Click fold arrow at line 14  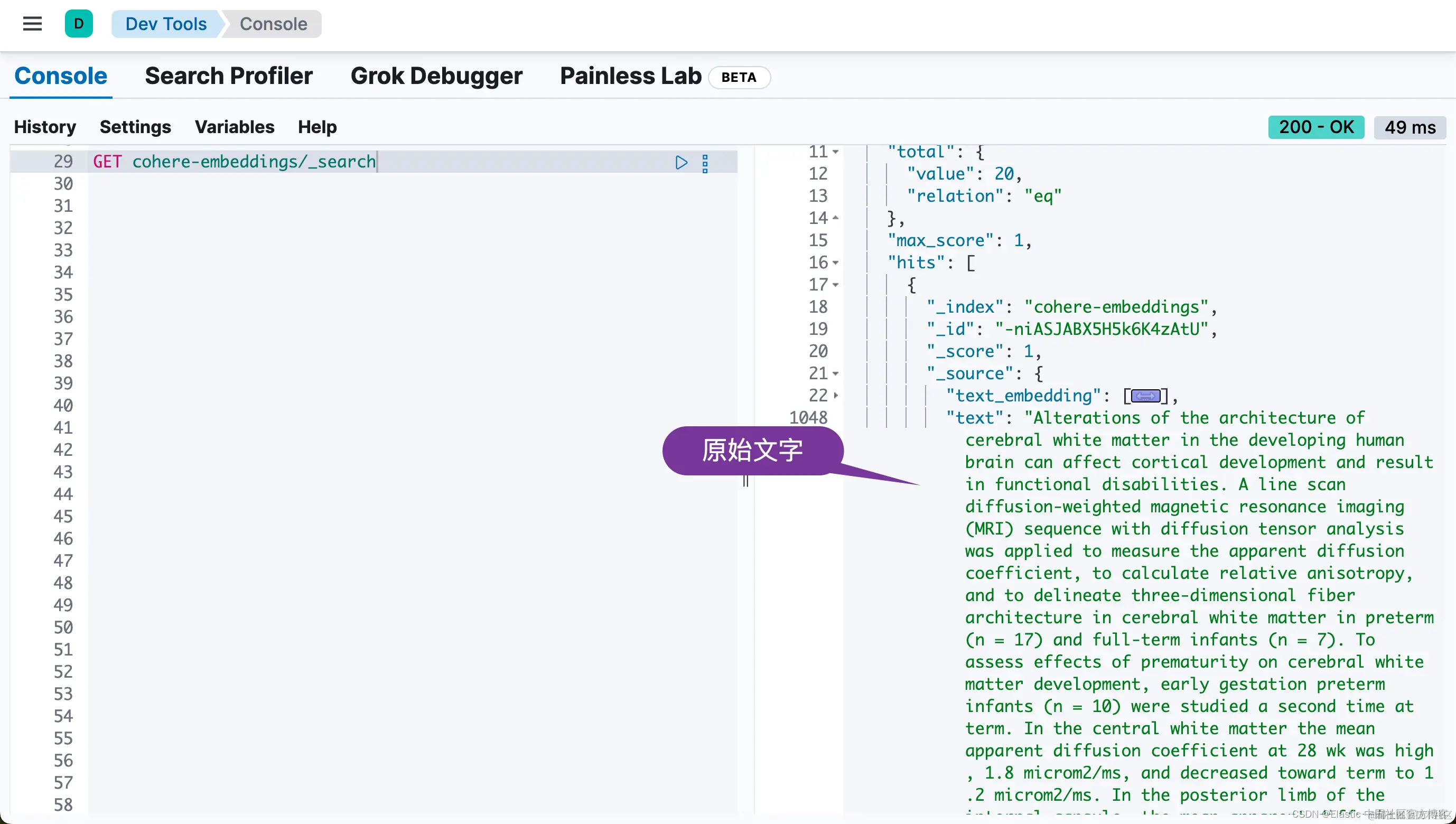(x=835, y=219)
